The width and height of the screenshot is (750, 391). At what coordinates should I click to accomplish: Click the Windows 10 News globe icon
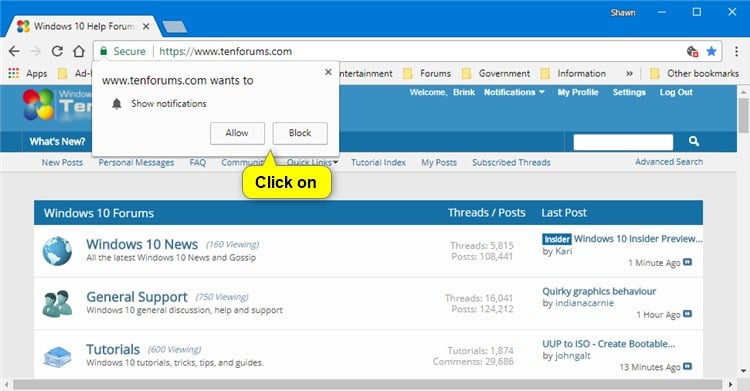click(x=57, y=251)
